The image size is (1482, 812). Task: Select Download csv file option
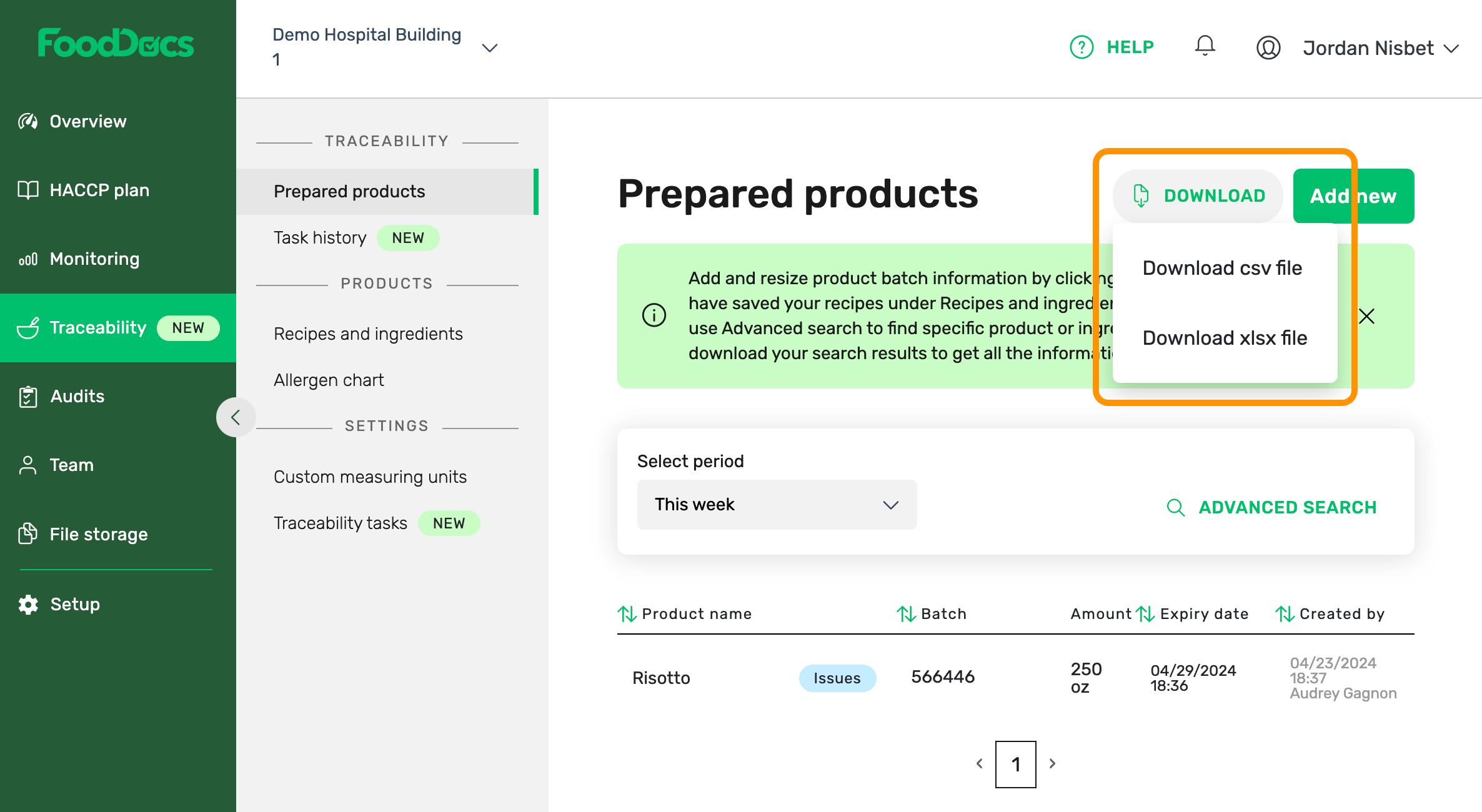[1222, 268]
